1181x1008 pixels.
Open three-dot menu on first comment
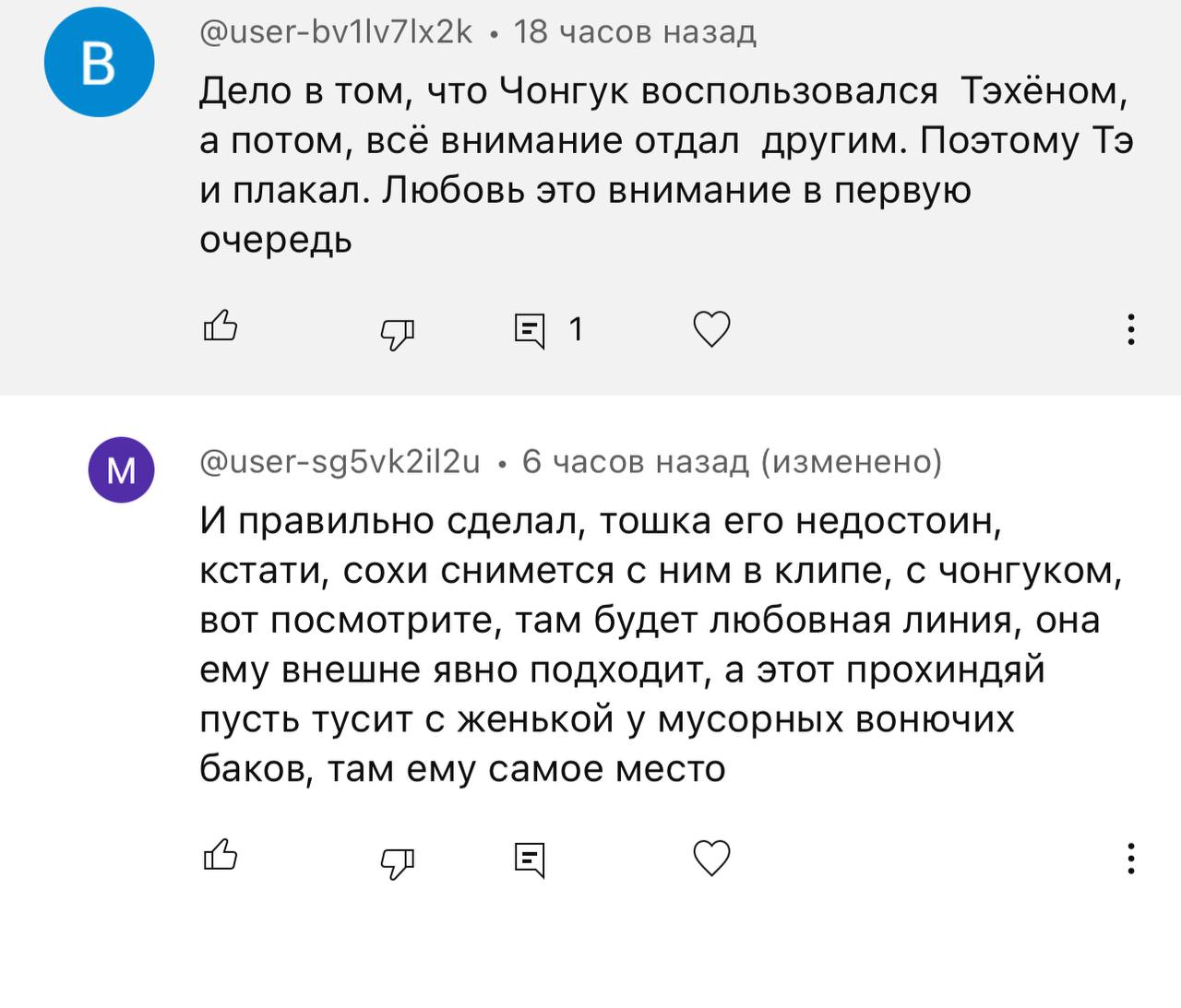click(1130, 329)
